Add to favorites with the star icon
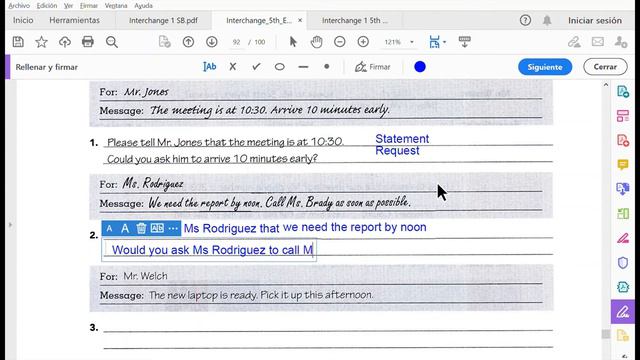The image size is (640, 360). click(x=41, y=42)
